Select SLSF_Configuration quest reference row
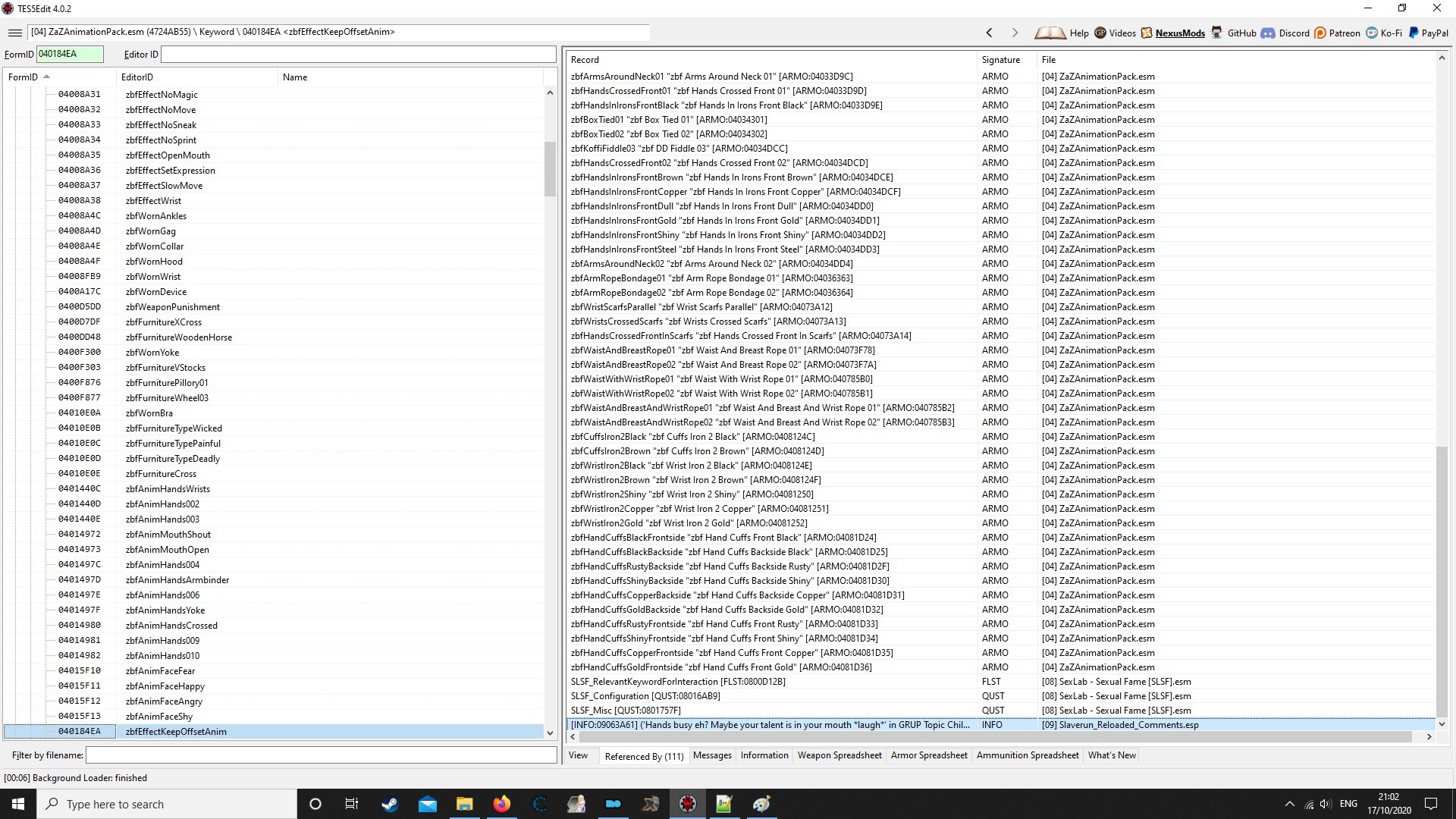 pyautogui.click(x=1001, y=695)
